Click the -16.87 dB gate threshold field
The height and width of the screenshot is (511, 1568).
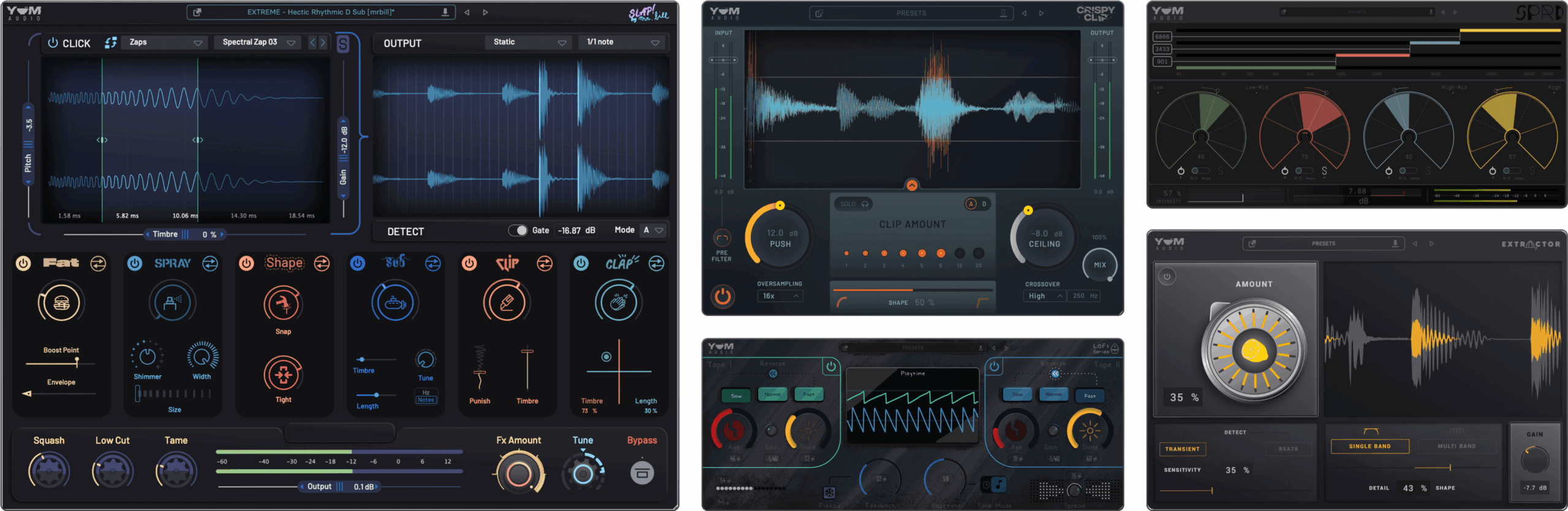pyautogui.click(x=576, y=231)
